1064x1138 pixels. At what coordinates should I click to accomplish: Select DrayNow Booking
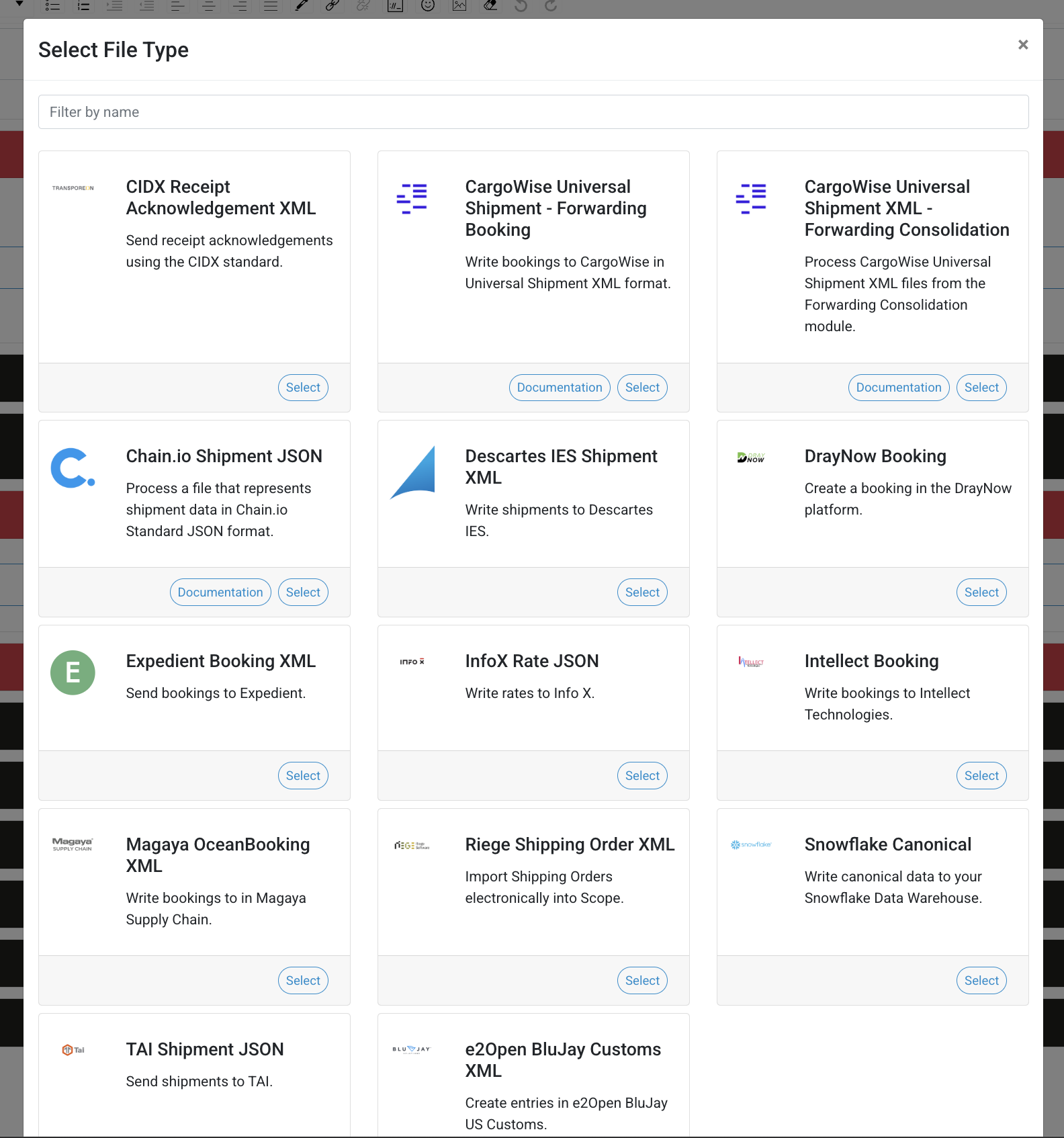pyautogui.click(x=981, y=593)
